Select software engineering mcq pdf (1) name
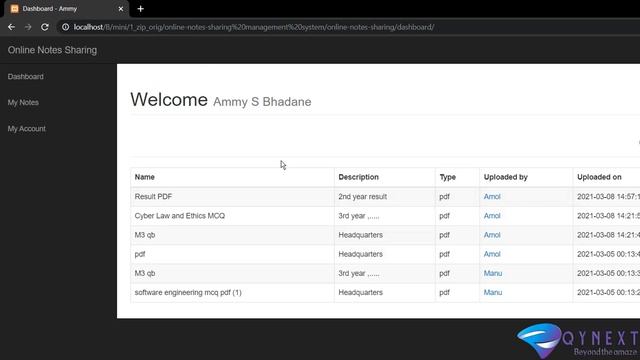Screen dimensions: 640x360 (188, 293)
